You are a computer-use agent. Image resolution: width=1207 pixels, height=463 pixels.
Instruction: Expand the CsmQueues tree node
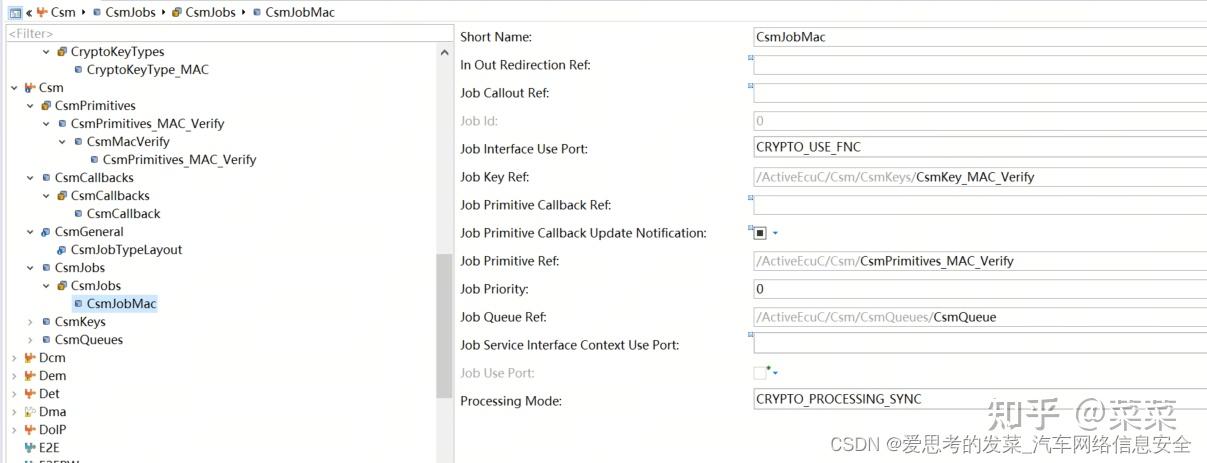point(30,340)
